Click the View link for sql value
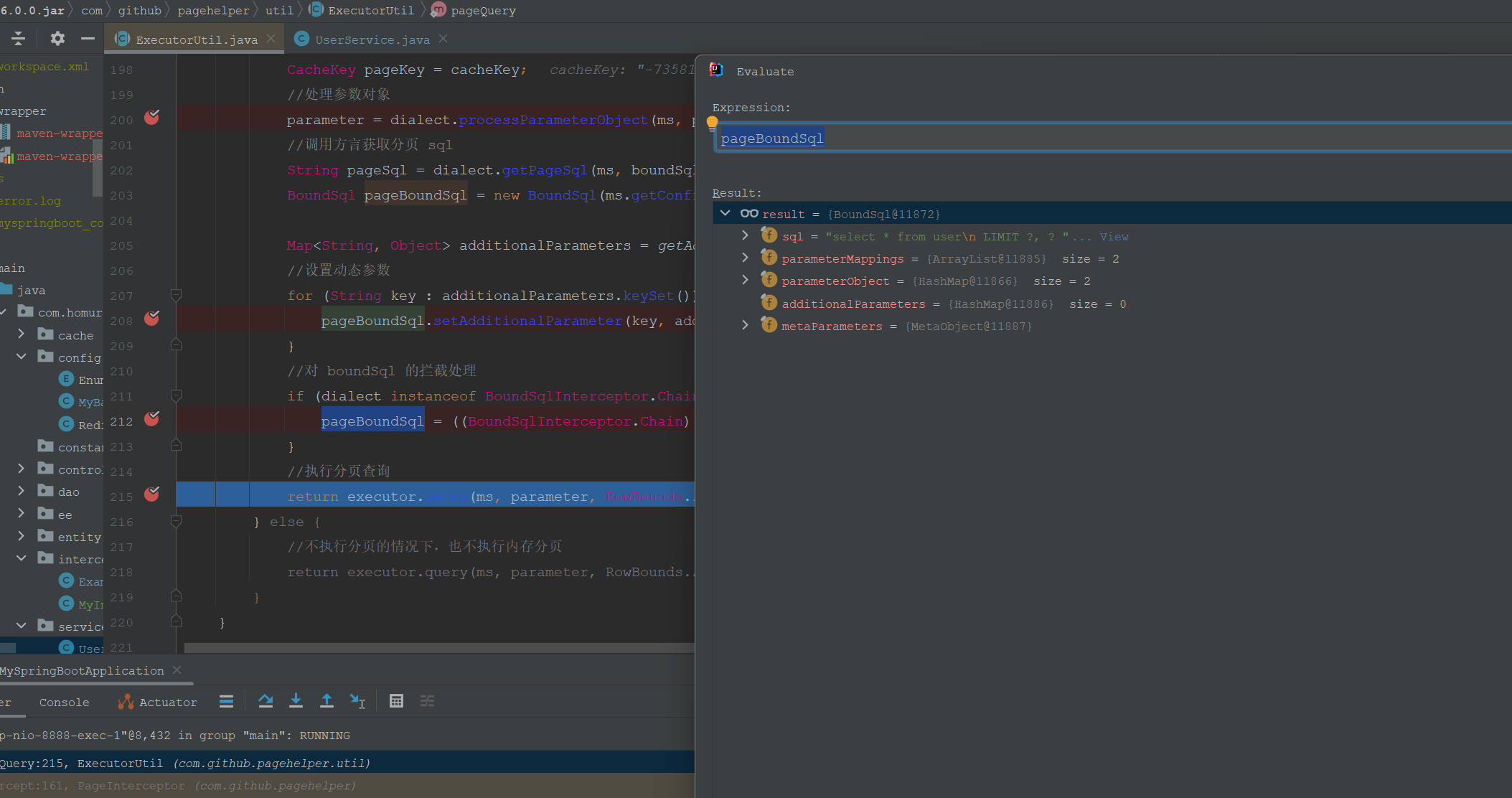1512x798 pixels. [1114, 237]
